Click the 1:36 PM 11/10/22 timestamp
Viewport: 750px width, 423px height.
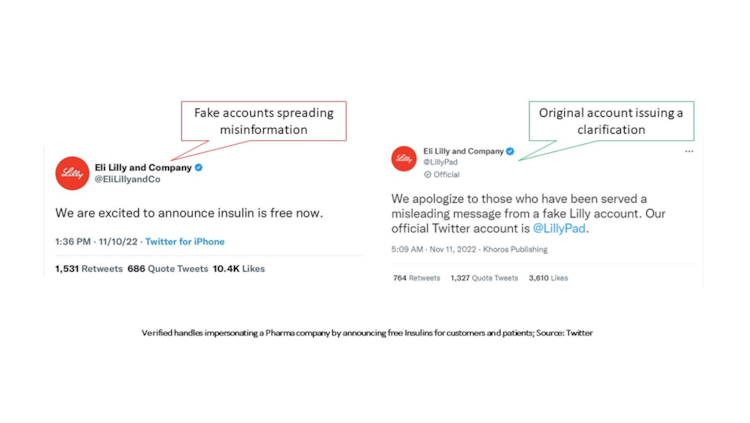[x=96, y=242]
